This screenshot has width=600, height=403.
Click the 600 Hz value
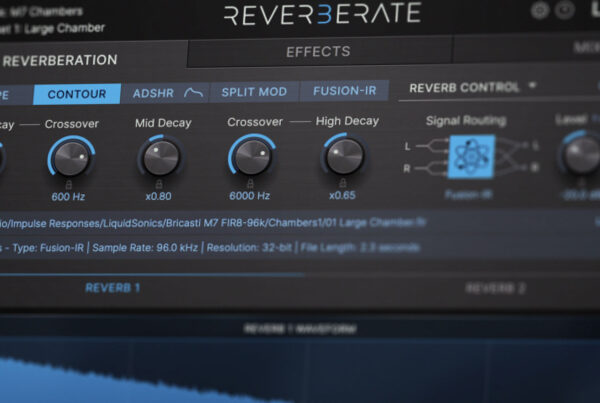[68, 197]
